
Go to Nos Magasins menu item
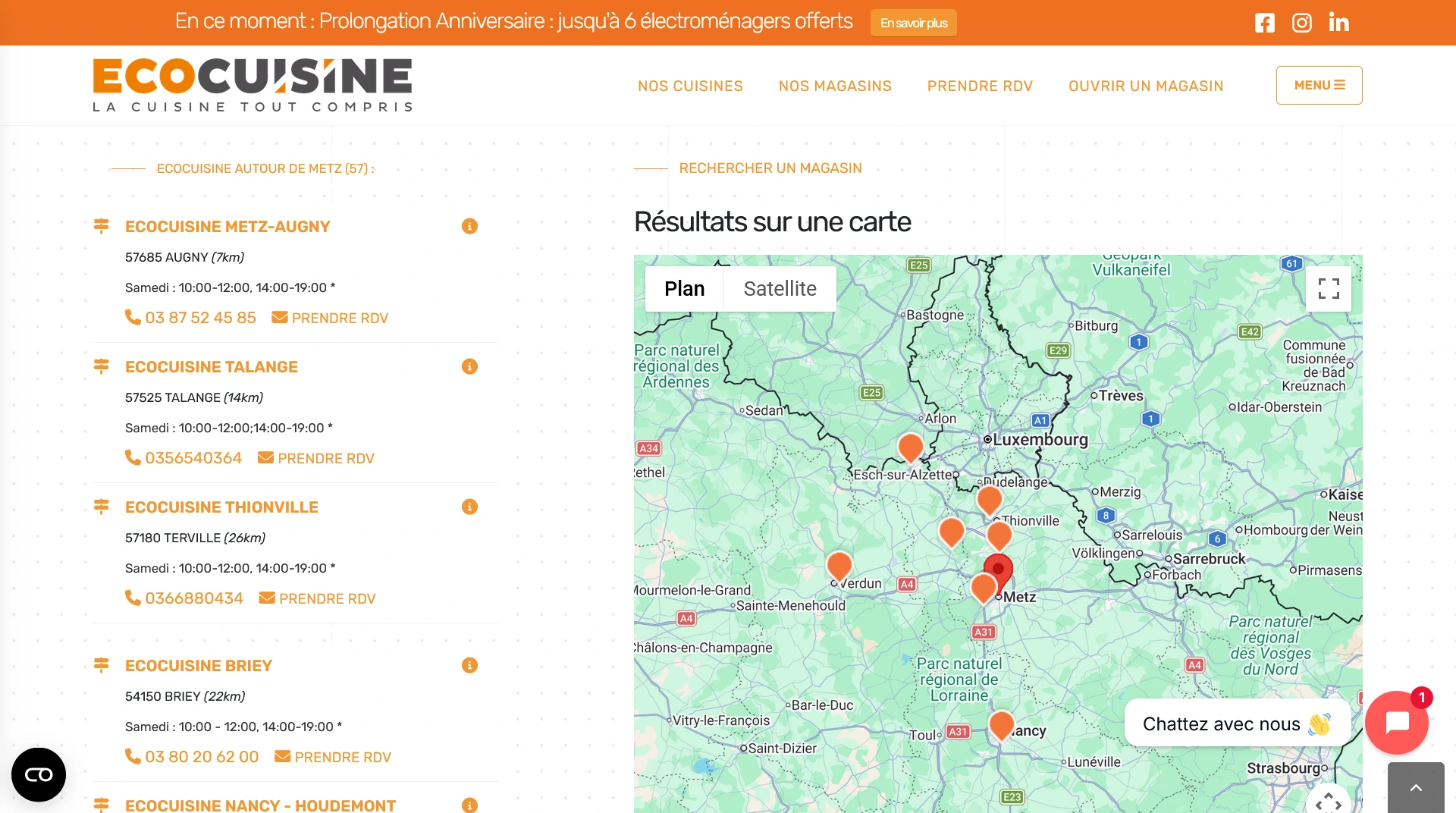point(835,86)
